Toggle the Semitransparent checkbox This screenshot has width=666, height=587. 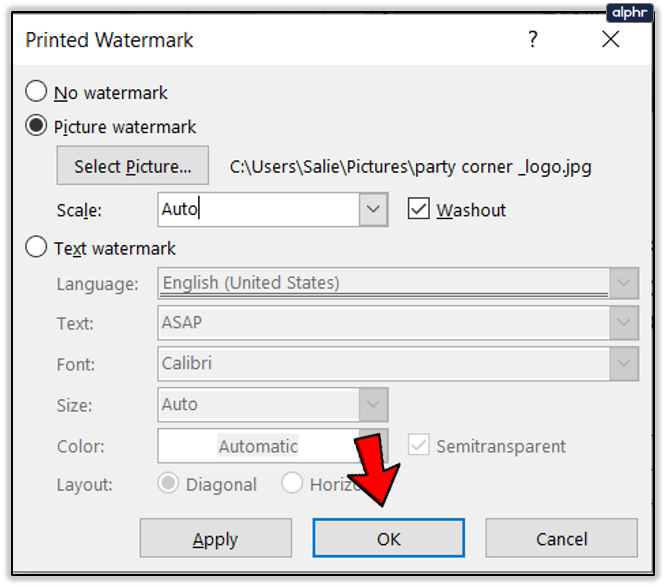(x=419, y=446)
